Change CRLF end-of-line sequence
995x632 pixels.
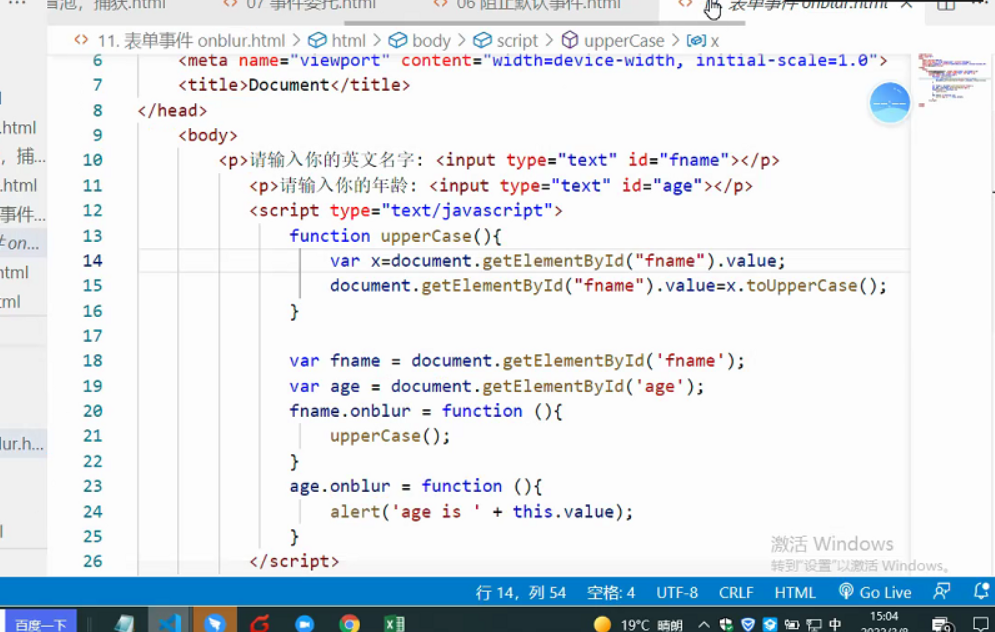736,592
